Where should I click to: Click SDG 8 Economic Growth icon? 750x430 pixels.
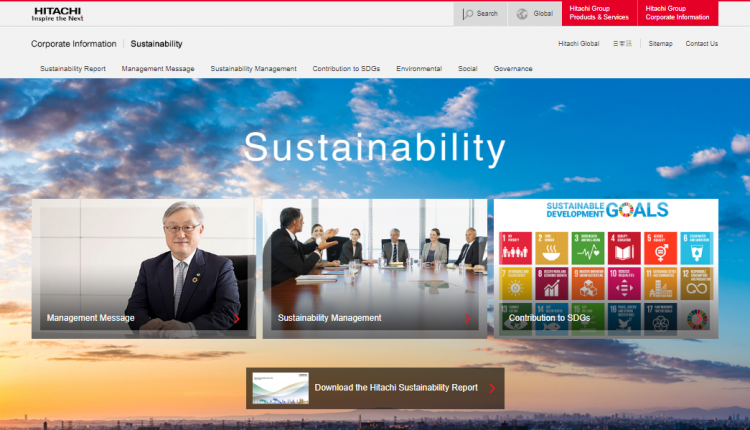click(551, 284)
